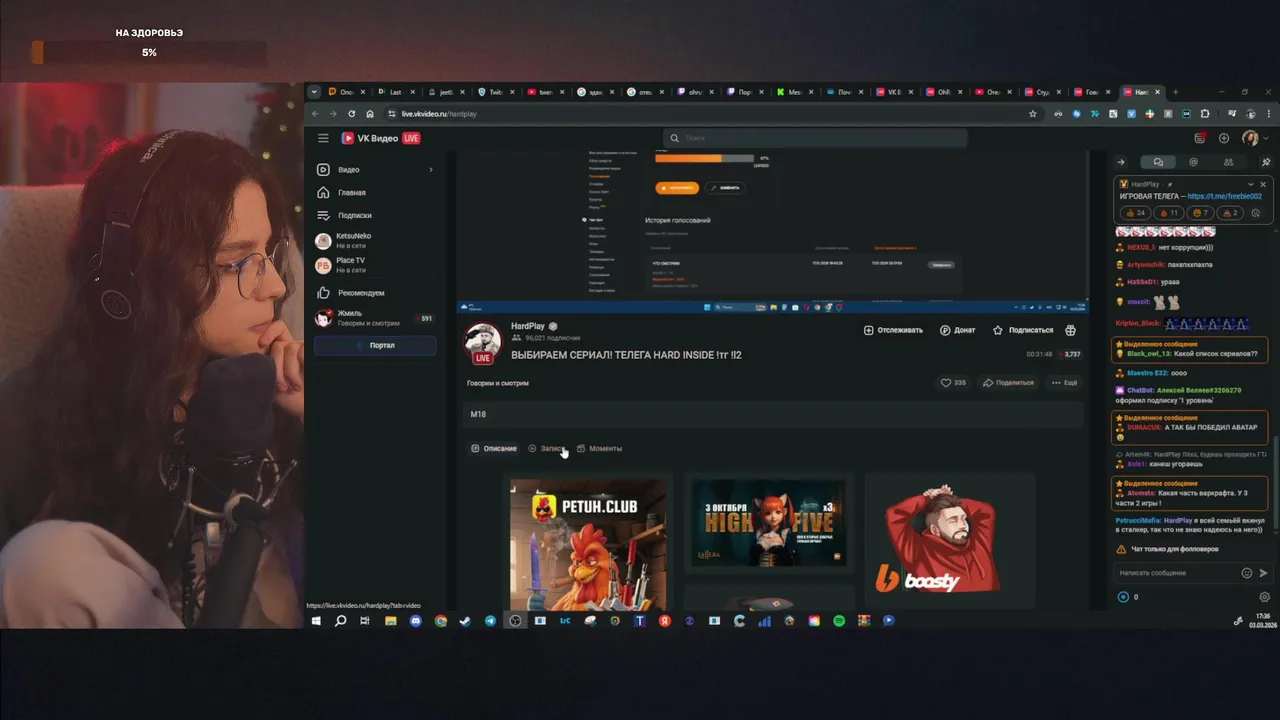1280x720 pixels.
Task: Open Рекомендуем in the sidebar
Action: [x=375, y=293]
